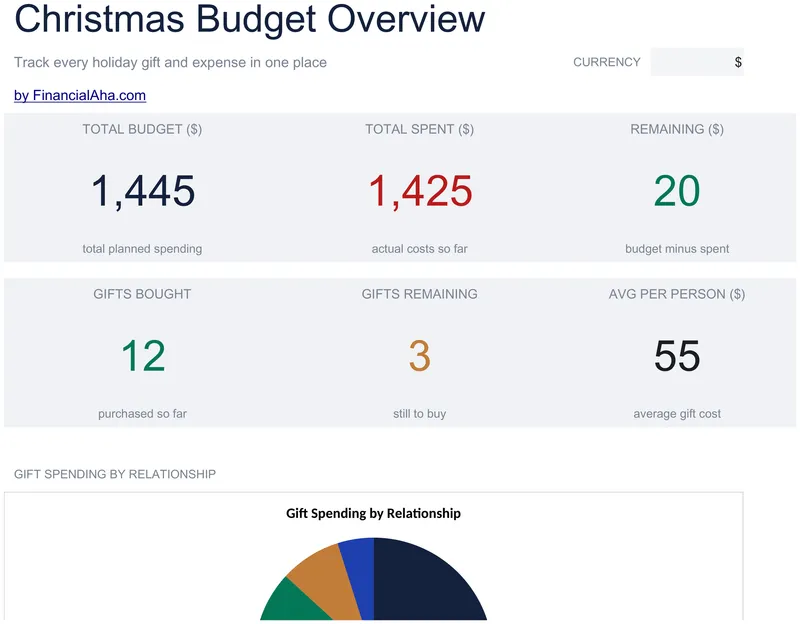This screenshot has height=624, width=800.
Task: Open the by FinancialAha.com link
Action: click(80, 95)
